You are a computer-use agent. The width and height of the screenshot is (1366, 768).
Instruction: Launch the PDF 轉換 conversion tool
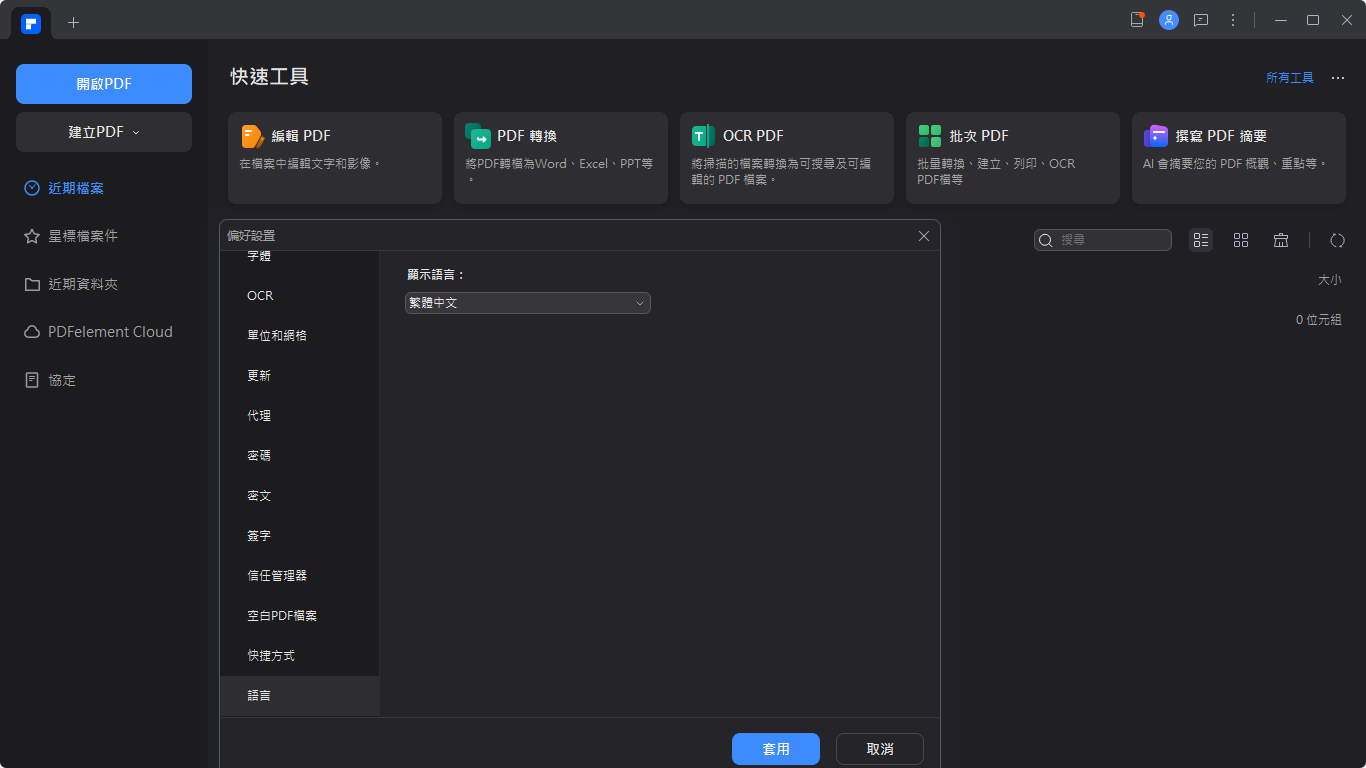[x=560, y=157]
